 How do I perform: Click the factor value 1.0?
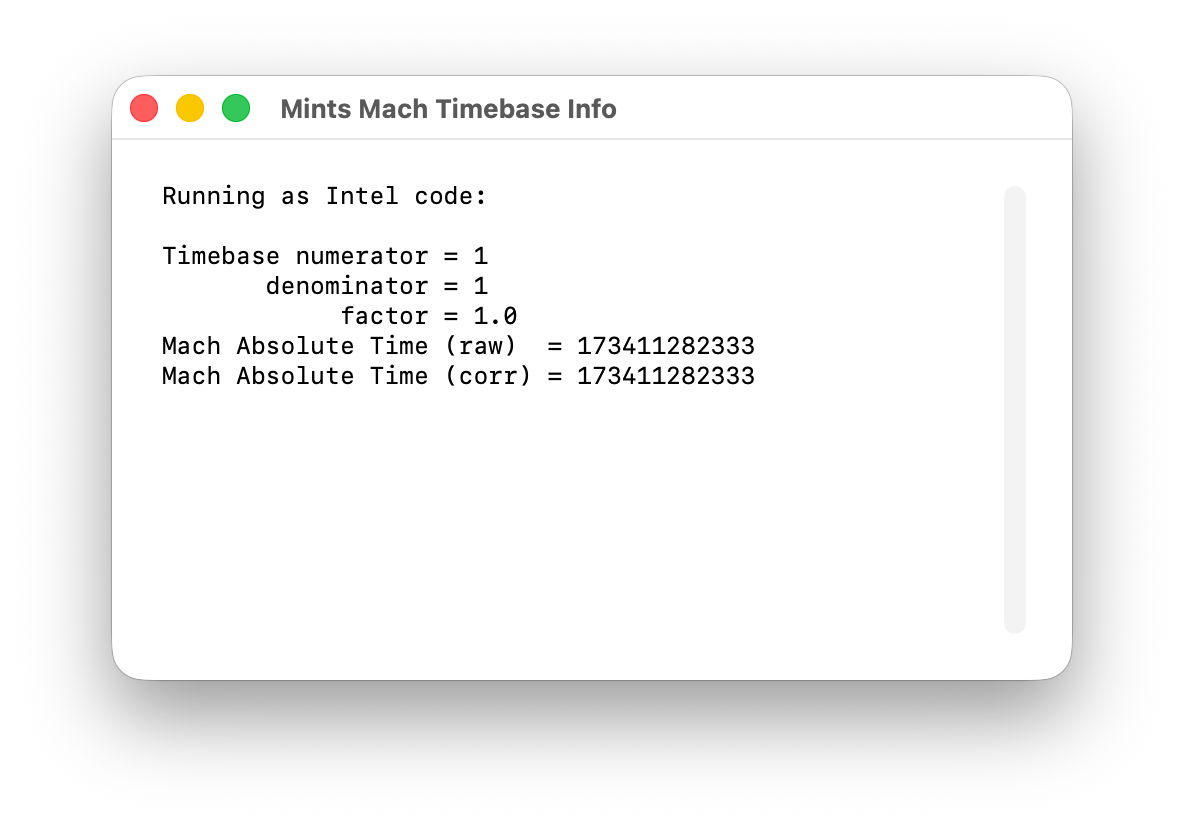[495, 316]
